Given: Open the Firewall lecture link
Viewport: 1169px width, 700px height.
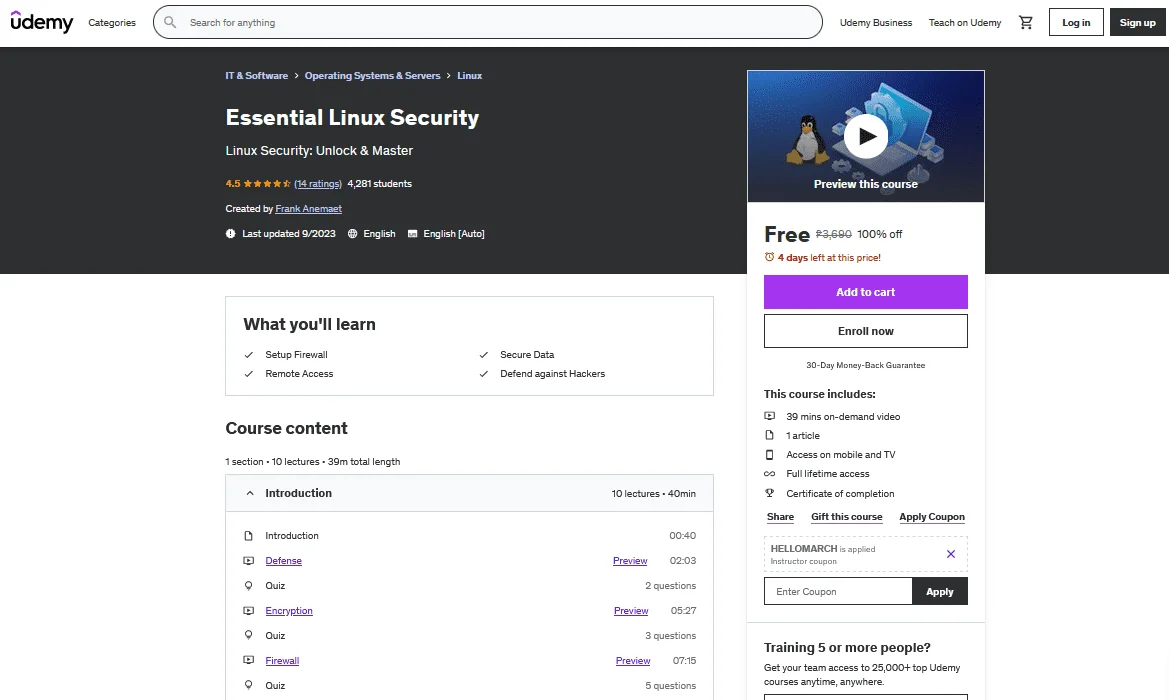Looking at the screenshot, I should click(x=282, y=660).
